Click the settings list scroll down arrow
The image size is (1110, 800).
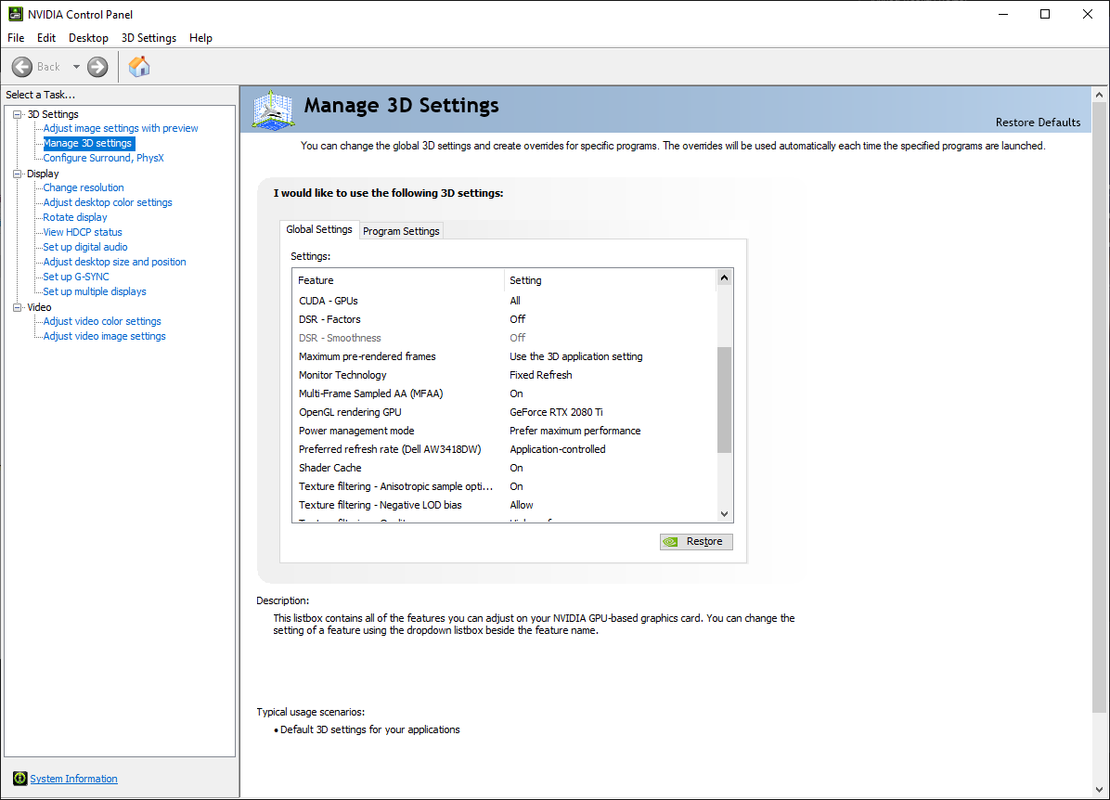[724, 514]
